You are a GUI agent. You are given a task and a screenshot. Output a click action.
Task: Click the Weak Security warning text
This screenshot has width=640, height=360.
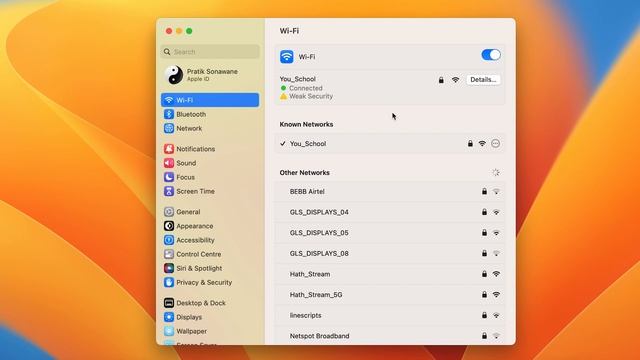[x=311, y=96]
